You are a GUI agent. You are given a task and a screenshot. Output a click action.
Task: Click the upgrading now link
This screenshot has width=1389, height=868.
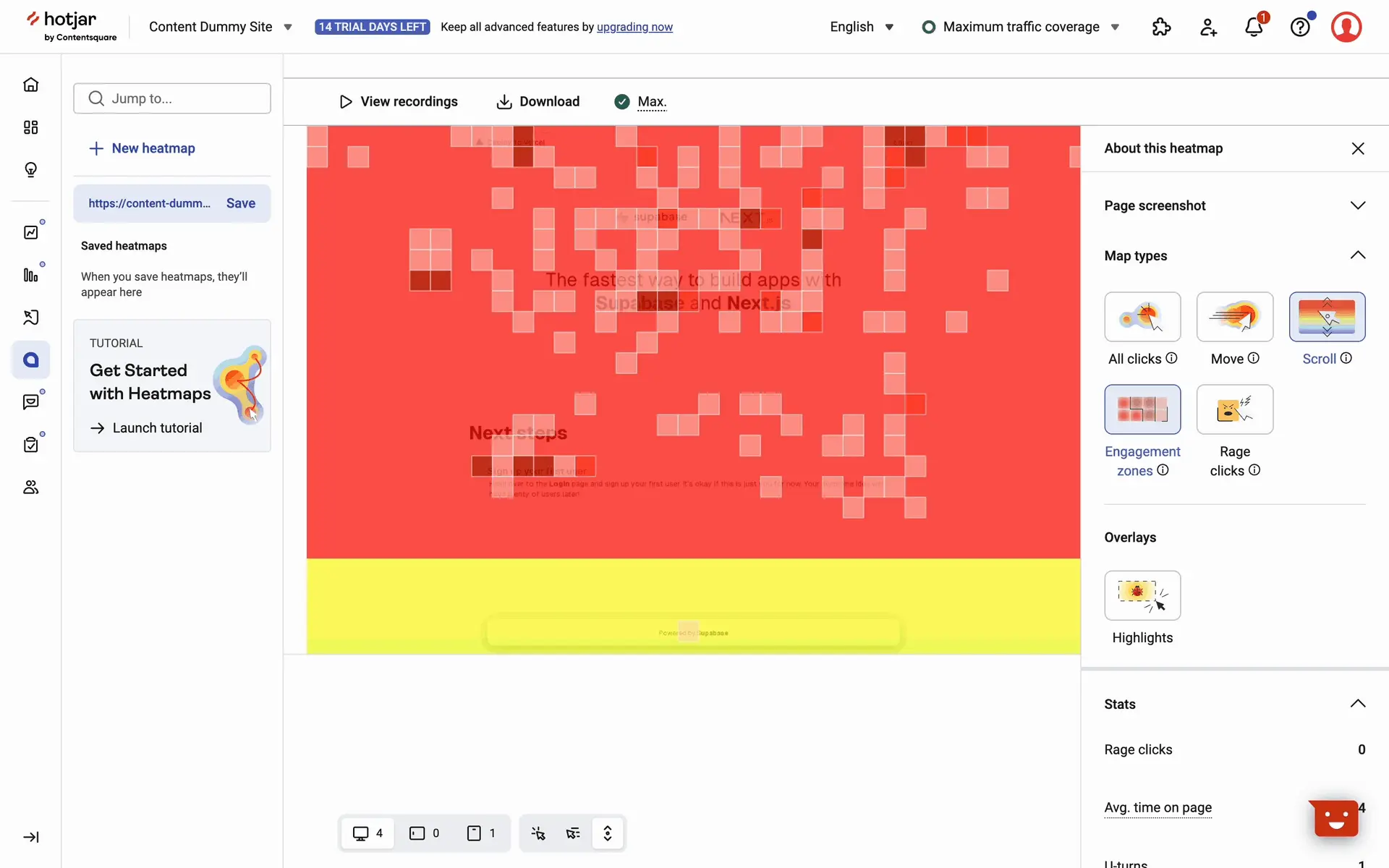click(x=634, y=27)
